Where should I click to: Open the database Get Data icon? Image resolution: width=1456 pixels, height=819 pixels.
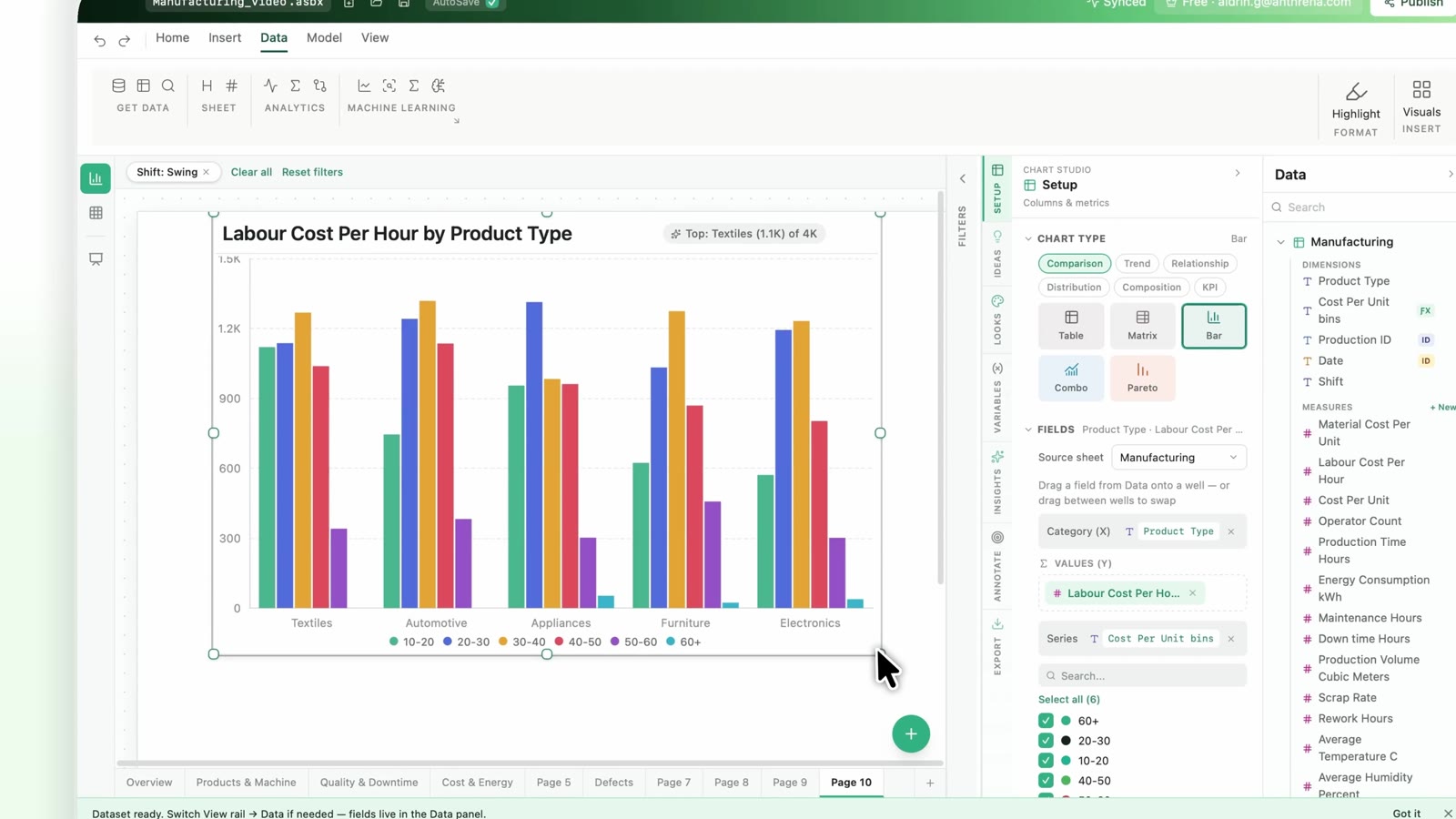click(118, 86)
